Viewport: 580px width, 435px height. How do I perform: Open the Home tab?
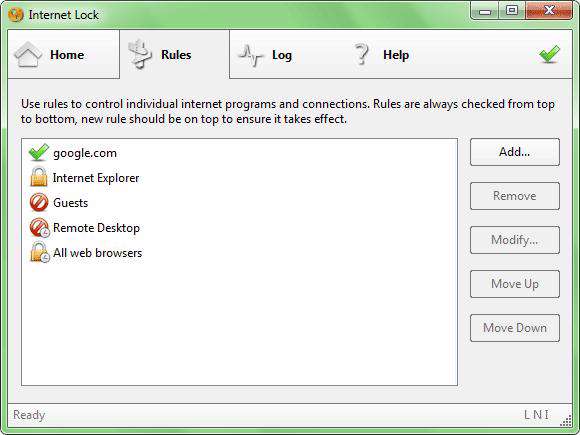click(x=64, y=55)
